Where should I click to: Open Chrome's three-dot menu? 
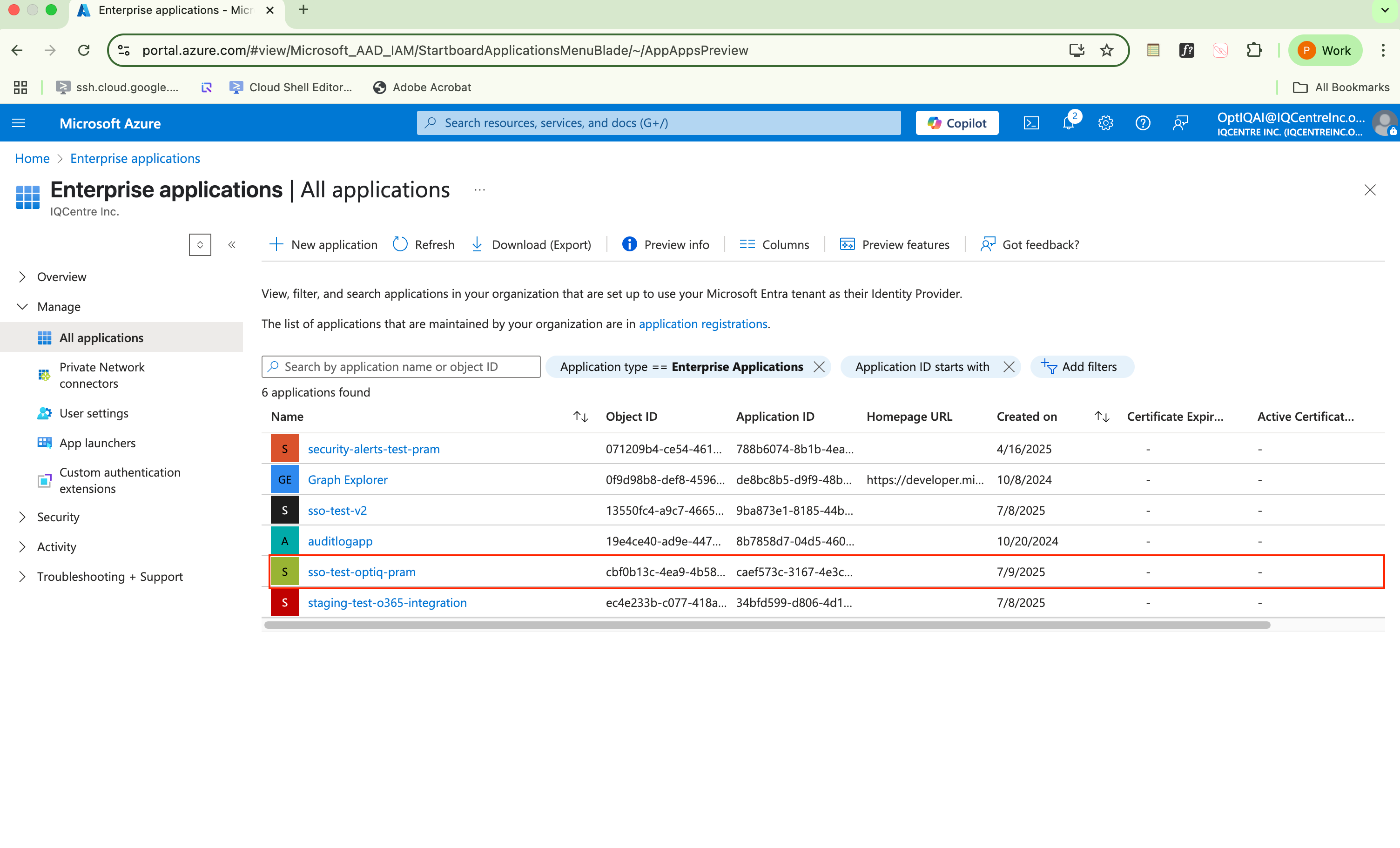coord(1383,50)
